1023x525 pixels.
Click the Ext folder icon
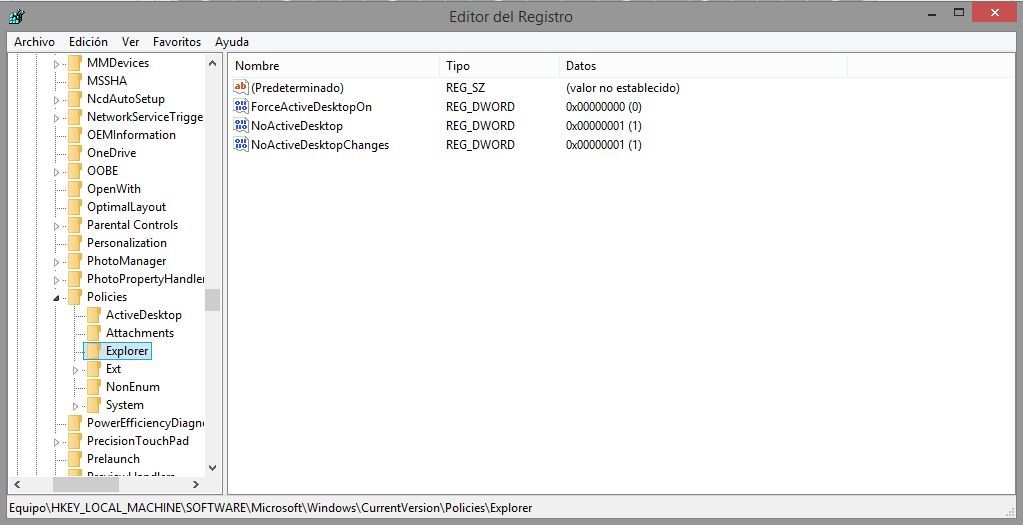[x=94, y=368]
